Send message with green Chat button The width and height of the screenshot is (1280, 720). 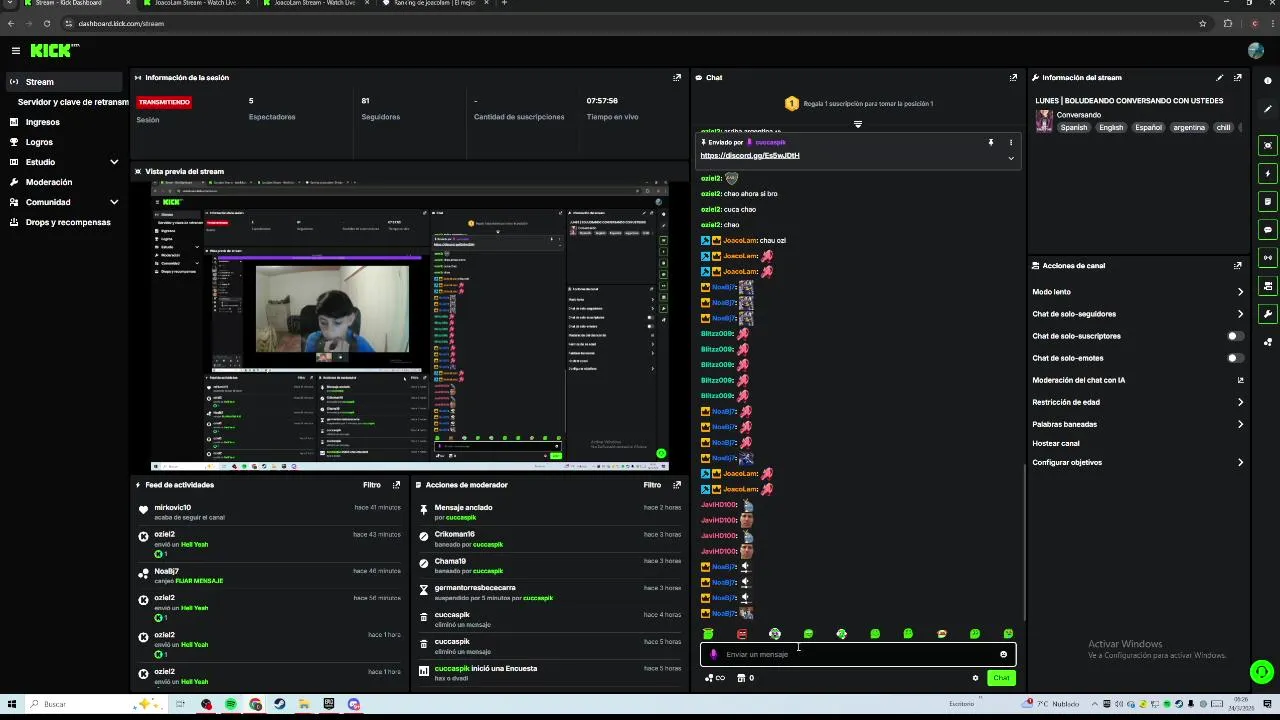pyautogui.click(x=1001, y=678)
